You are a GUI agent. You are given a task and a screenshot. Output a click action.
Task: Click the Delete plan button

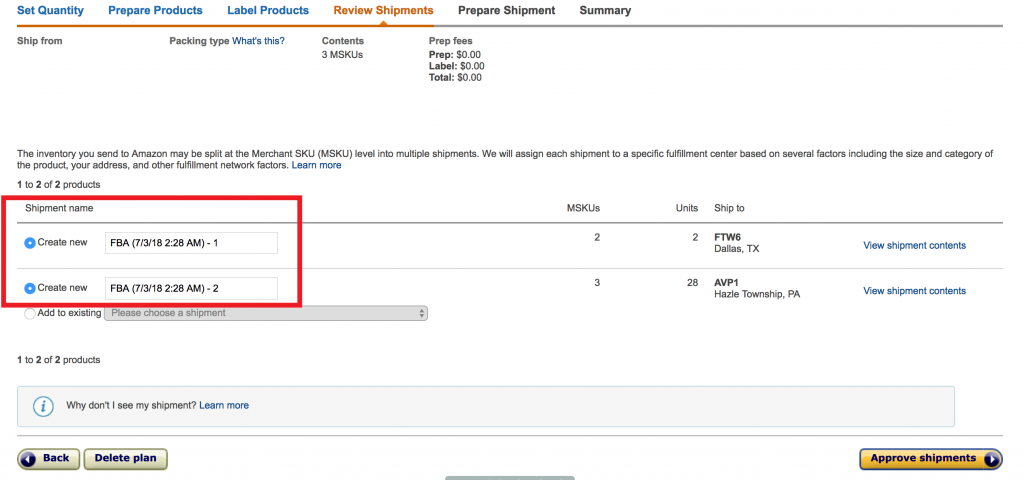125,459
